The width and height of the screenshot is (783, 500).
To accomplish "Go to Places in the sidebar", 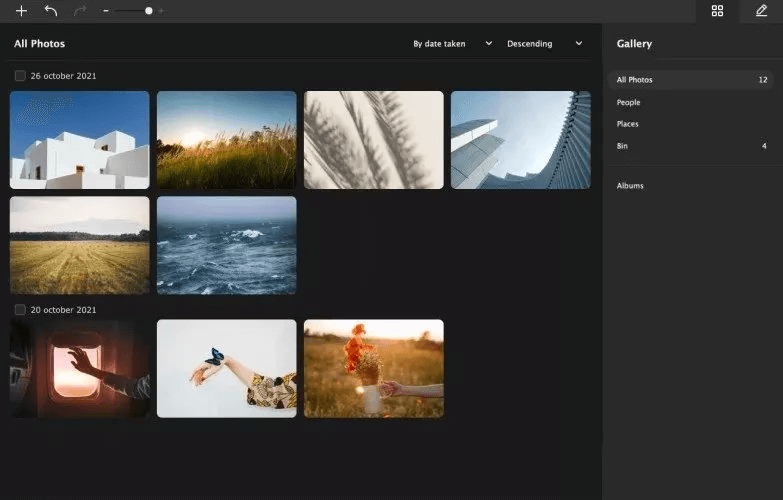I will pyautogui.click(x=628, y=124).
